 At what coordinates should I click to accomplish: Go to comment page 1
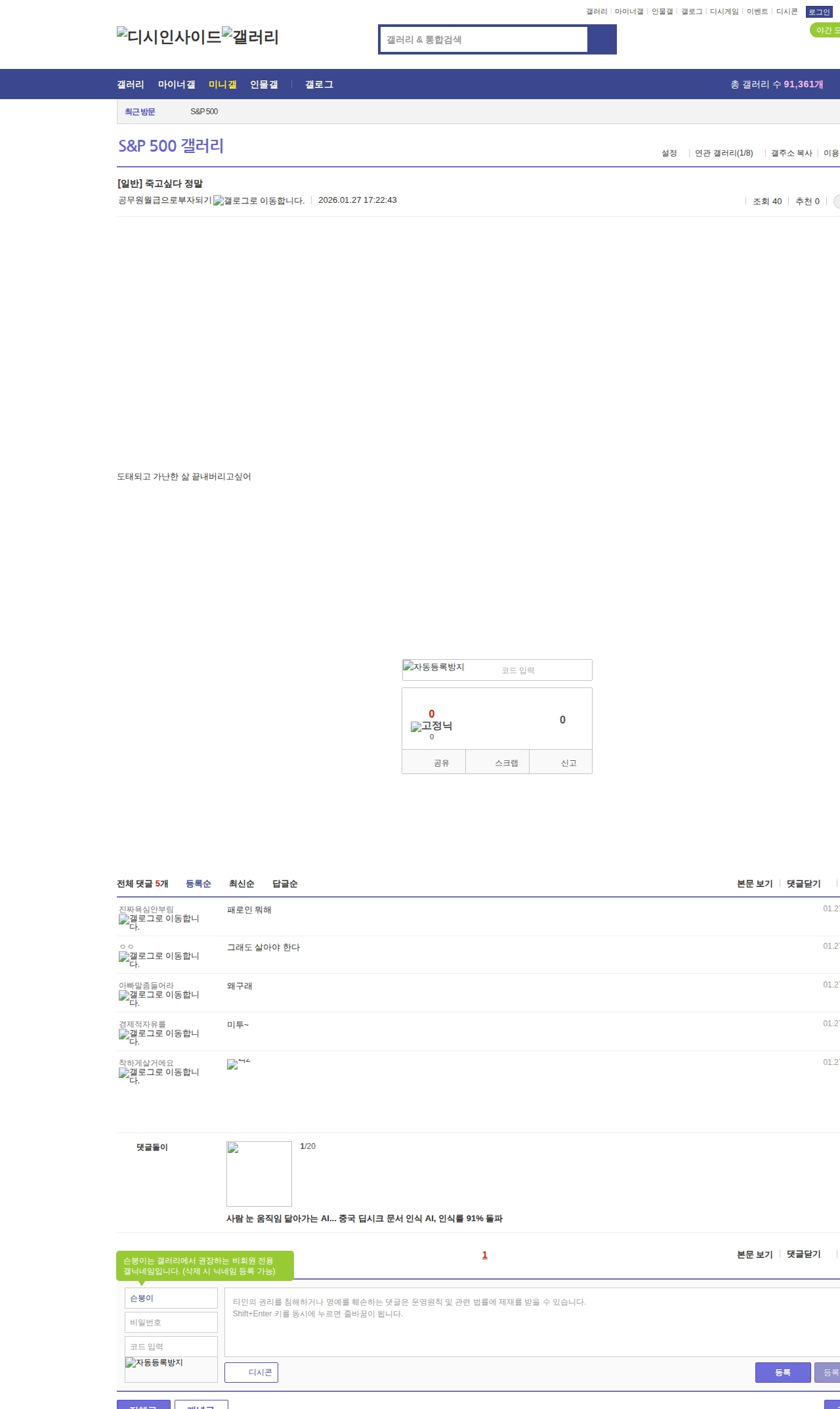pyautogui.click(x=485, y=1255)
